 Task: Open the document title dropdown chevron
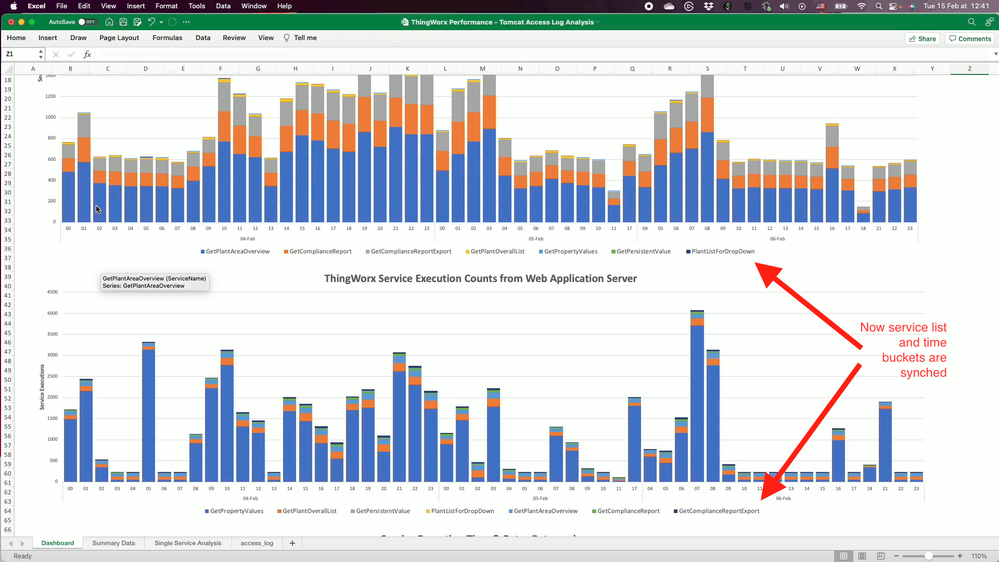(598, 22)
